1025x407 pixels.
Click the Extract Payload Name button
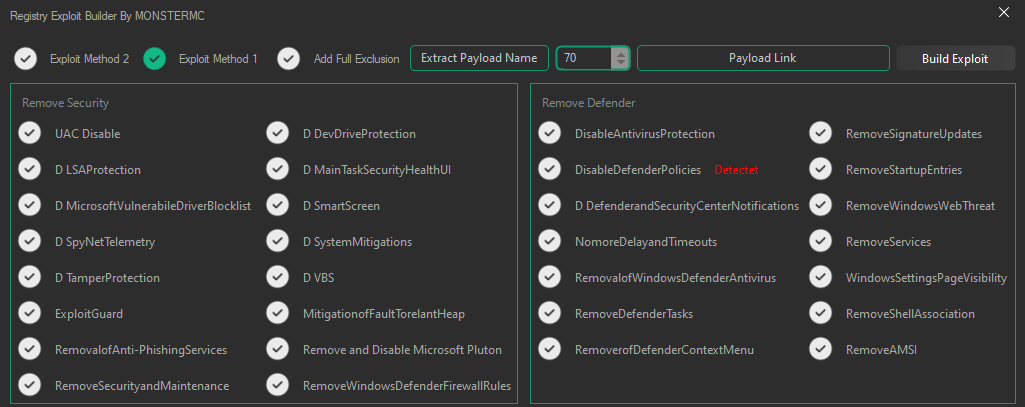pos(479,58)
